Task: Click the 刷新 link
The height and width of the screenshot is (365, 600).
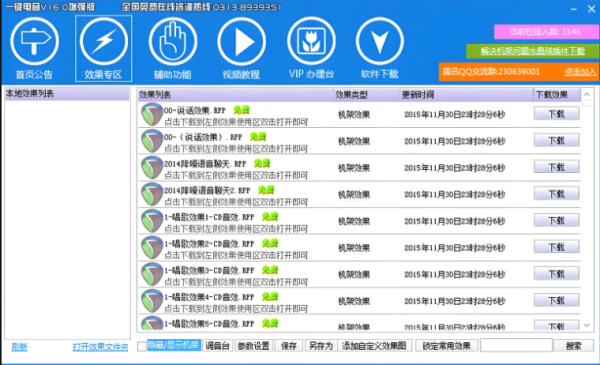Action: 20,347
